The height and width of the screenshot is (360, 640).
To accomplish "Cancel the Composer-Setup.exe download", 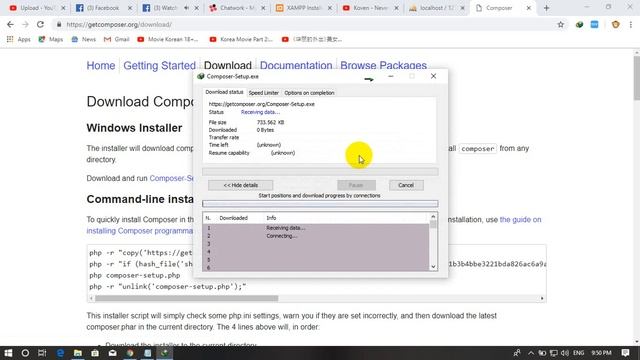I will [x=406, y=185].
